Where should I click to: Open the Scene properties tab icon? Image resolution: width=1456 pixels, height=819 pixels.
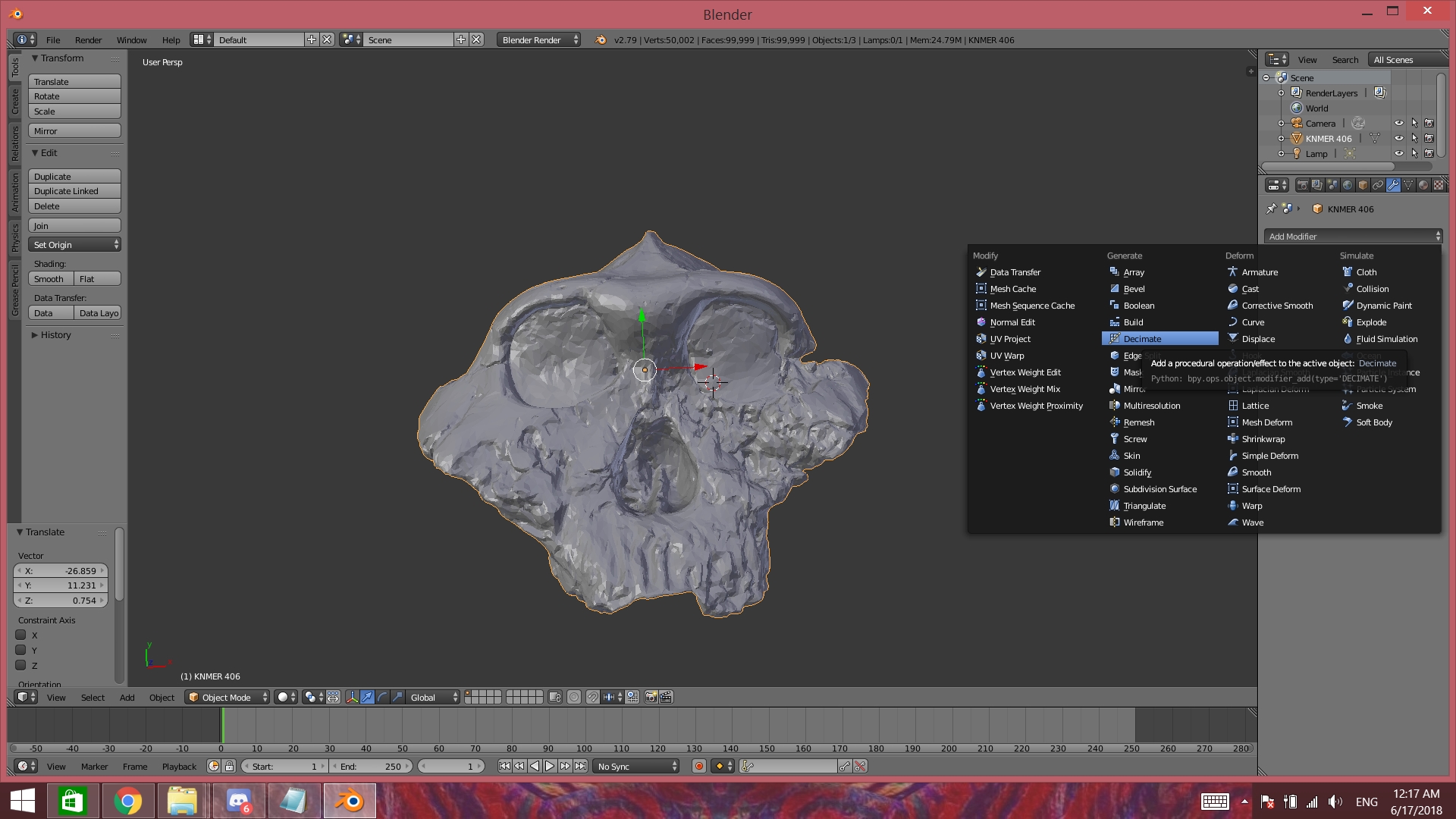tap(1332, 186)
